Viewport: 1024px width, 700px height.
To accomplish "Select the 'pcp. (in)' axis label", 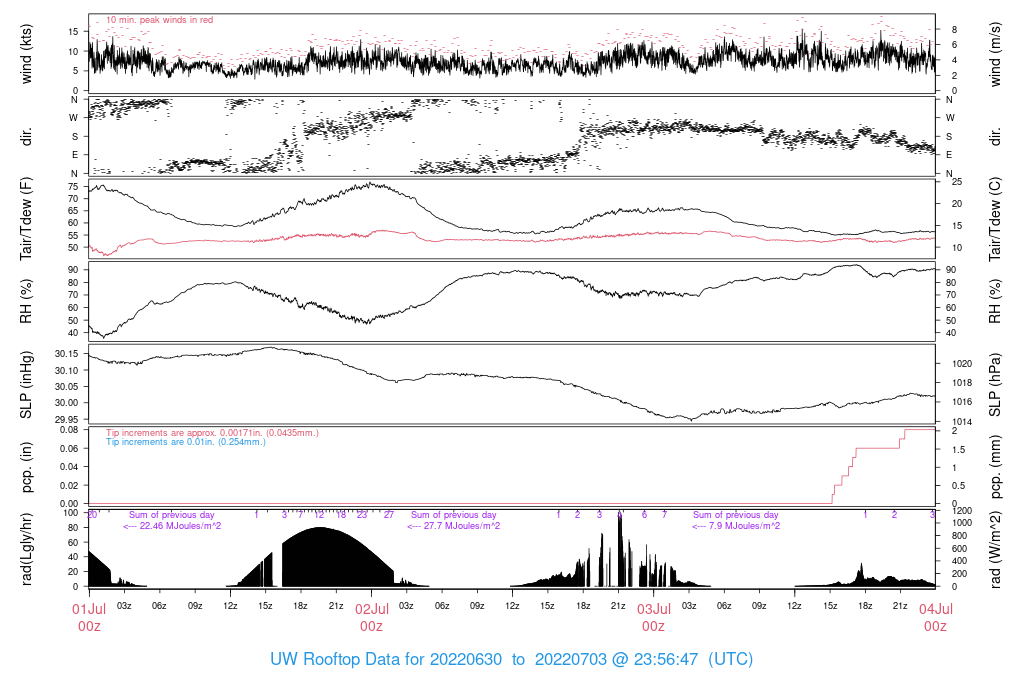I will (27, 467).
